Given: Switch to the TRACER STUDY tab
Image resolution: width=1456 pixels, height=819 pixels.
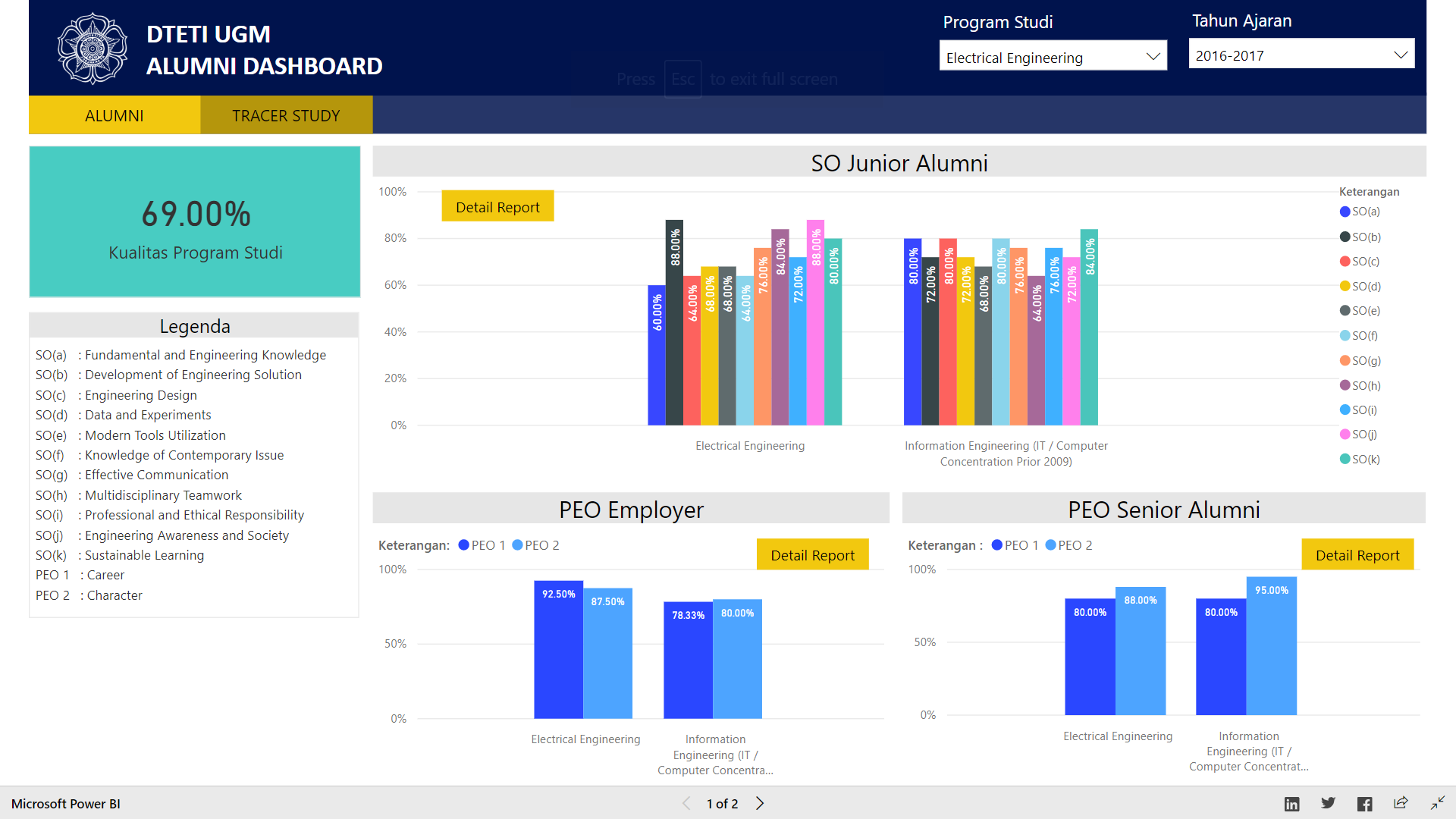Looking at the screenshot, I should [x=285, y=115].
